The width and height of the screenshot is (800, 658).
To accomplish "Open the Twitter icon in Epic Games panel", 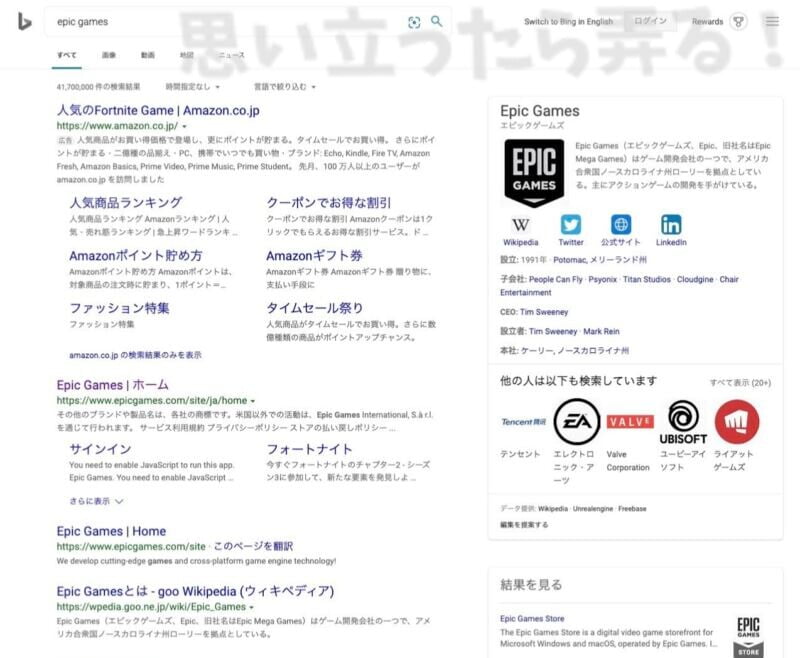I will pos(570,225).
